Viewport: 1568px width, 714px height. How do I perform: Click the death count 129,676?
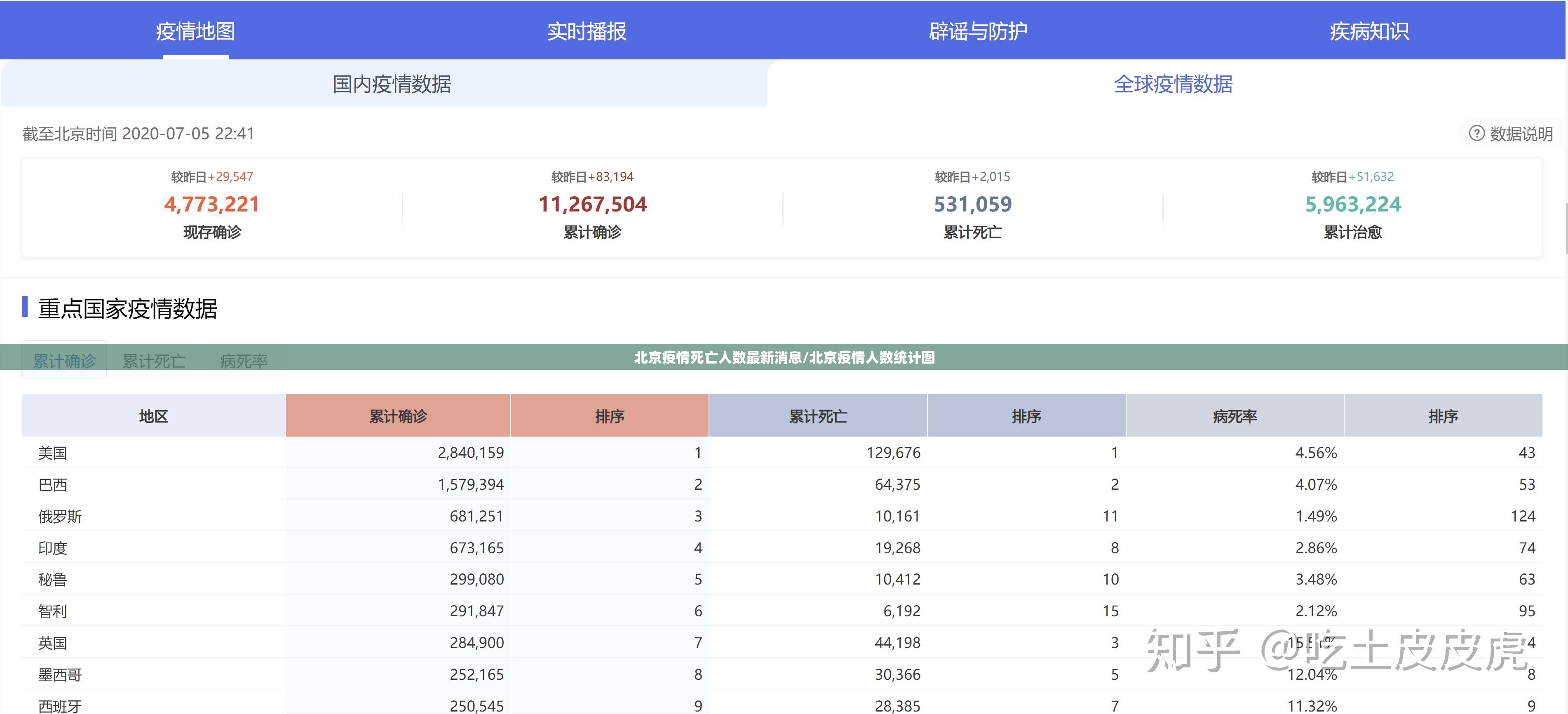point(894,453)
